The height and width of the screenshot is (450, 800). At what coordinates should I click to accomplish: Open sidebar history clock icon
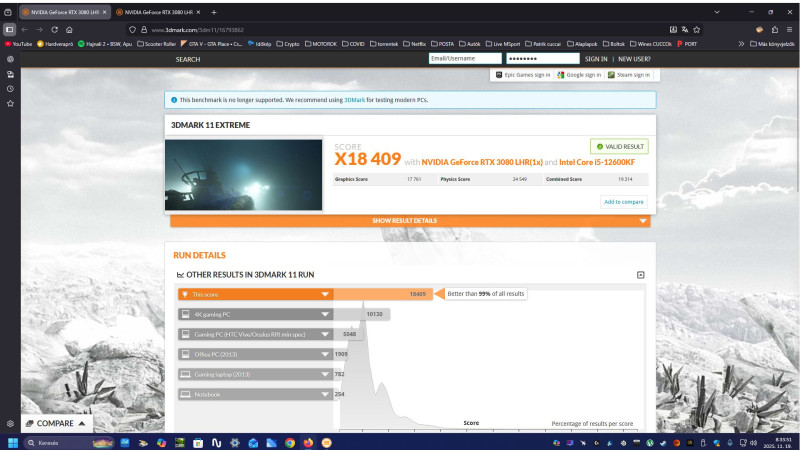pyautogui.click(x=10, y=89)
